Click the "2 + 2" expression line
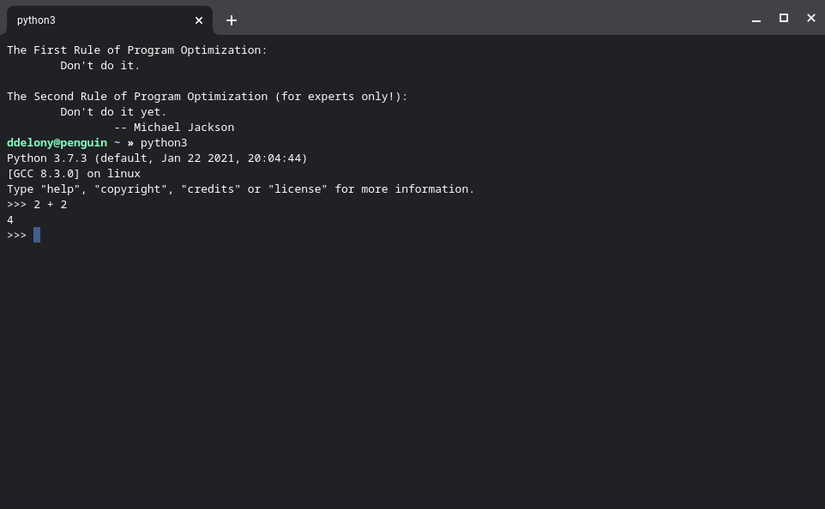Image resolution: width=825 pixels, height=509 pixels. point(50,204)
